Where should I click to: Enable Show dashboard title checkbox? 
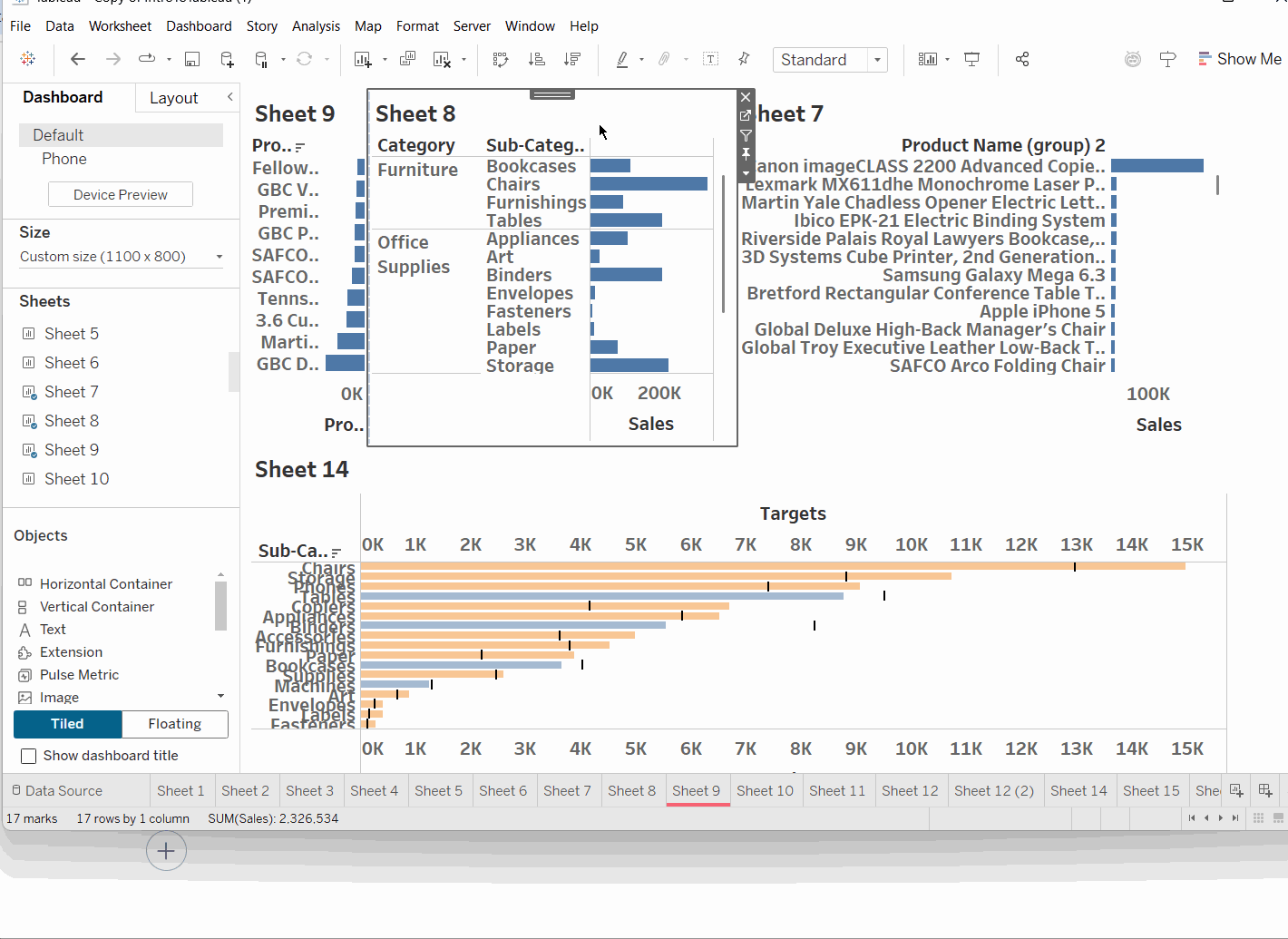click(x=29, y=756)
